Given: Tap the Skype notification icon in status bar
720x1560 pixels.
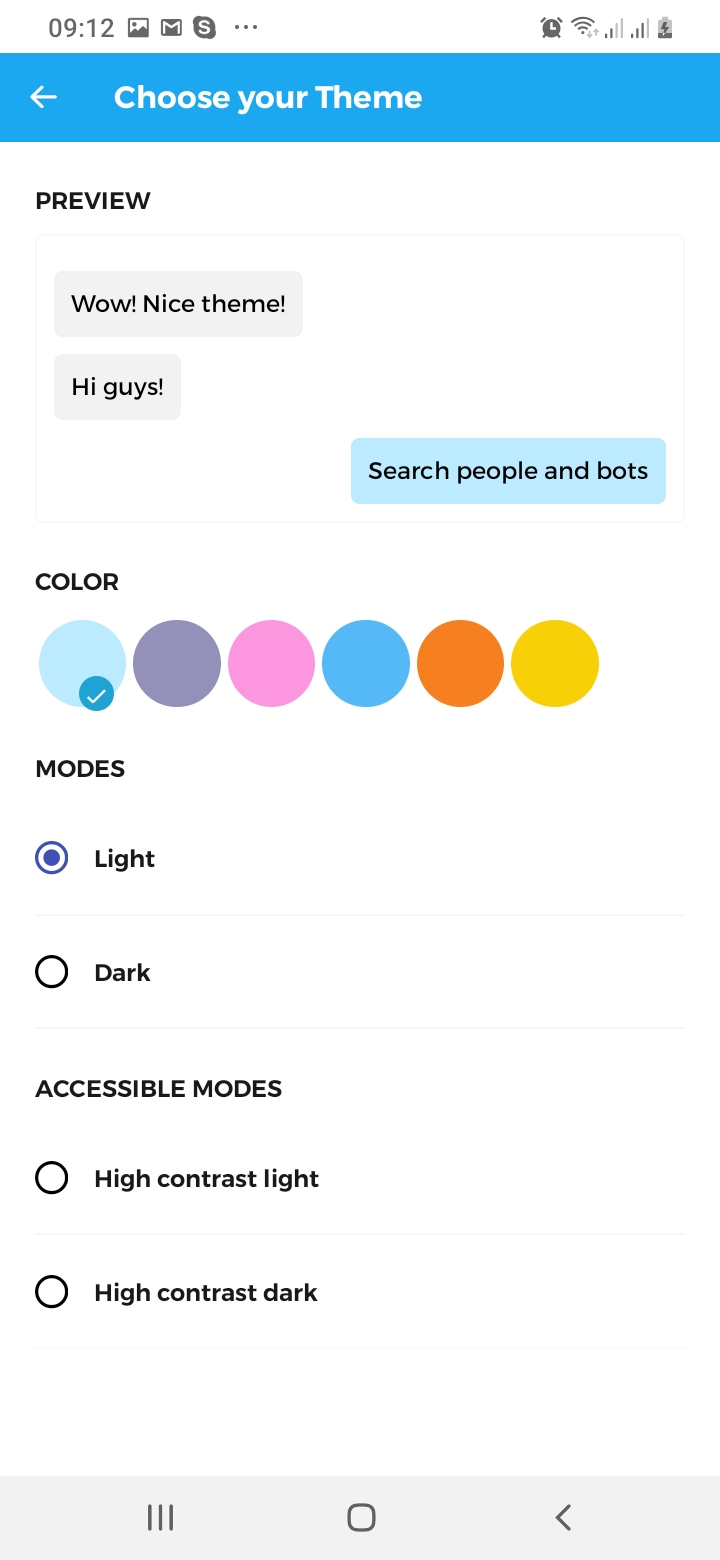Looking at the screenshot, I should point(204,28).
